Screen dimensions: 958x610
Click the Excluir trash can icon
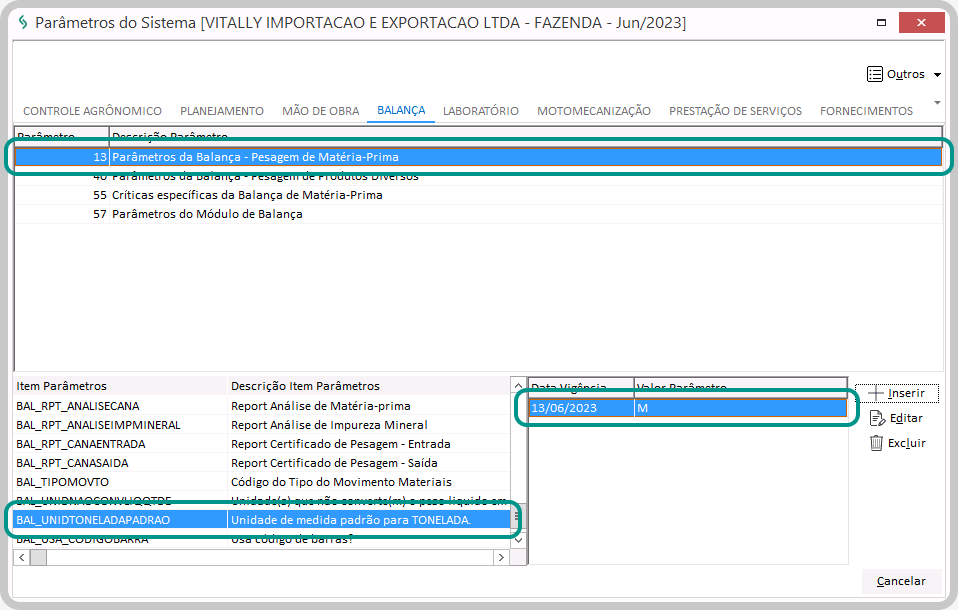pyautogui.click(x=876, y=443)
